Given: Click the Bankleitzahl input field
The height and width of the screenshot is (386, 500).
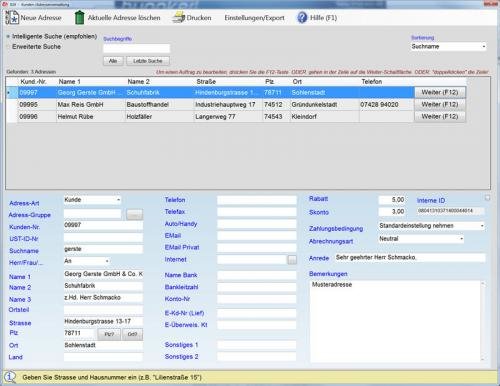Looking at the screenshot, I should point(257,287).
